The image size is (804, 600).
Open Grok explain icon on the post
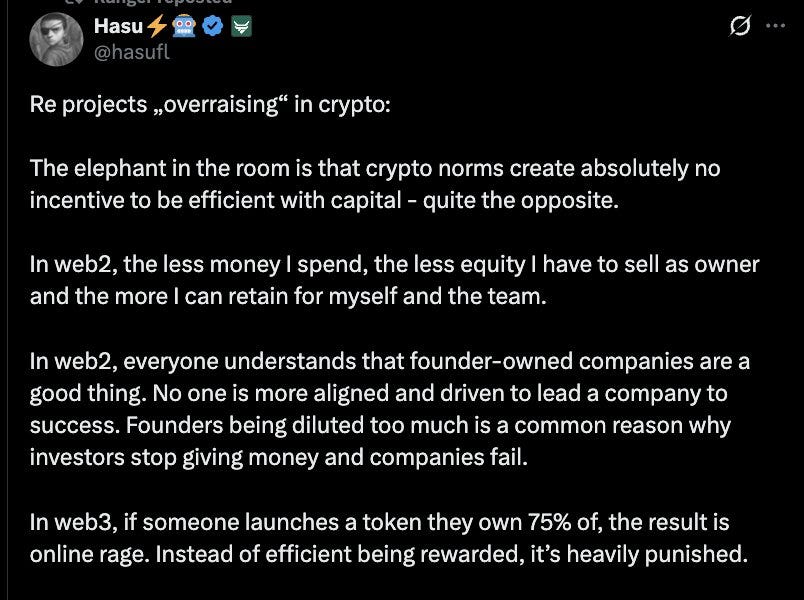[740, 27]
